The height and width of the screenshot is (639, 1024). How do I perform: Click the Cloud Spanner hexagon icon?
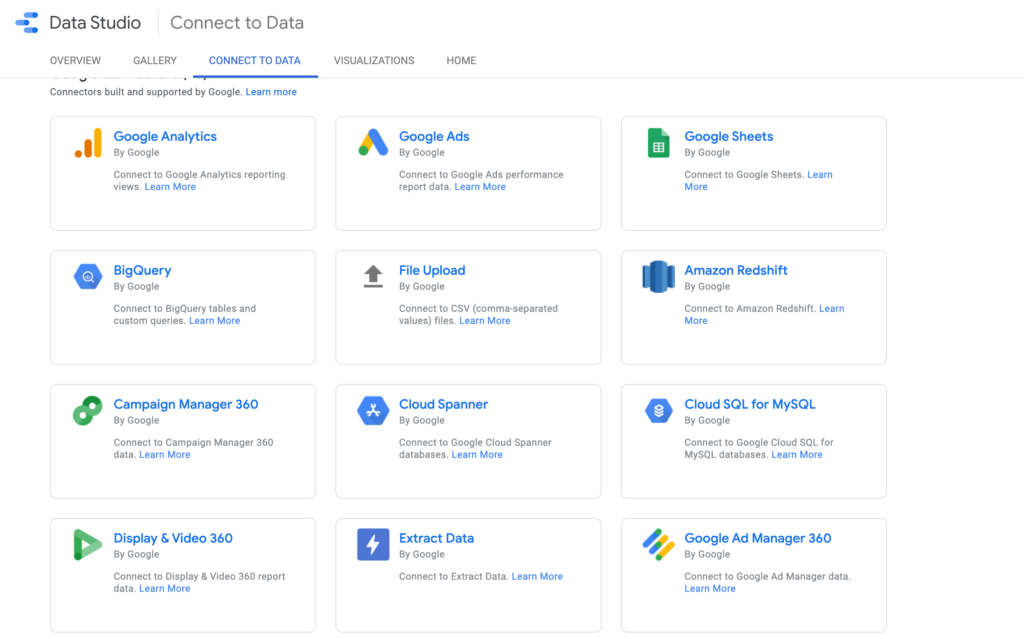click(x=373, y=411)
